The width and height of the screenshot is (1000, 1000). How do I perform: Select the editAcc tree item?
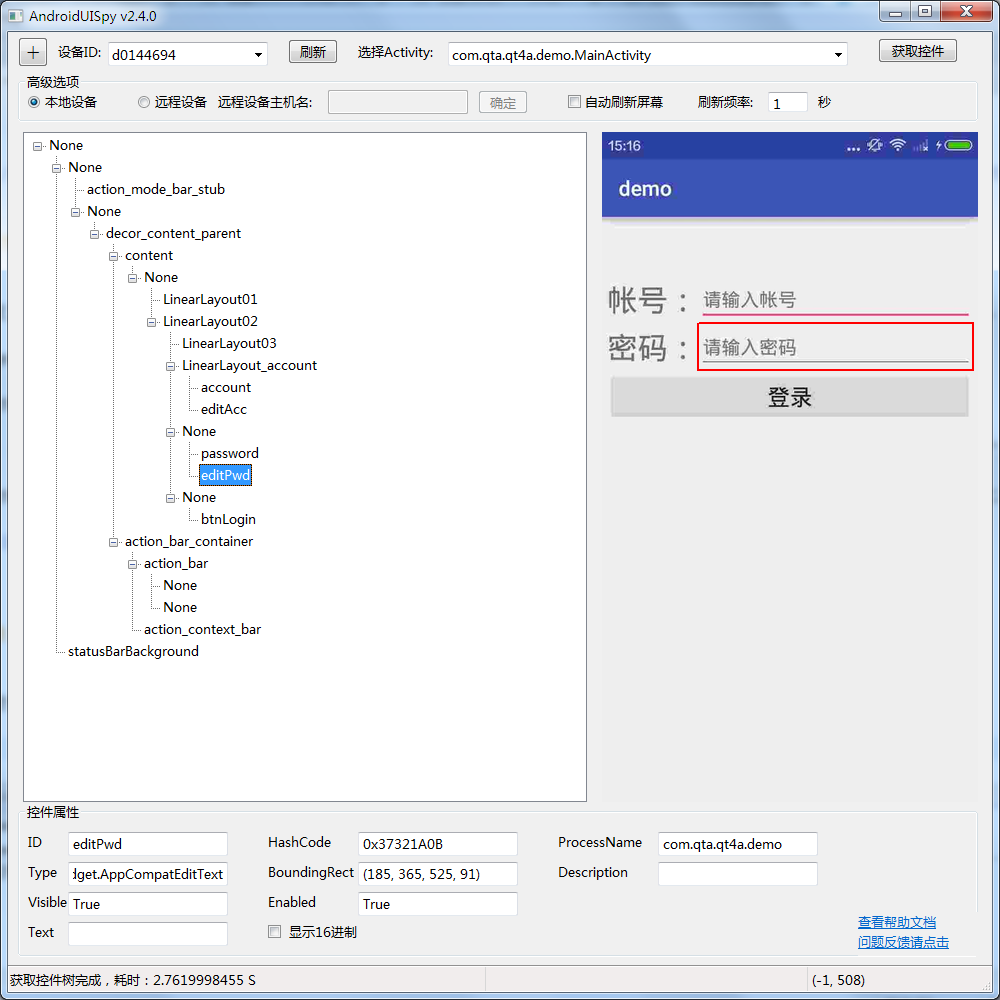pyautogui.click(x=224, y=409)
